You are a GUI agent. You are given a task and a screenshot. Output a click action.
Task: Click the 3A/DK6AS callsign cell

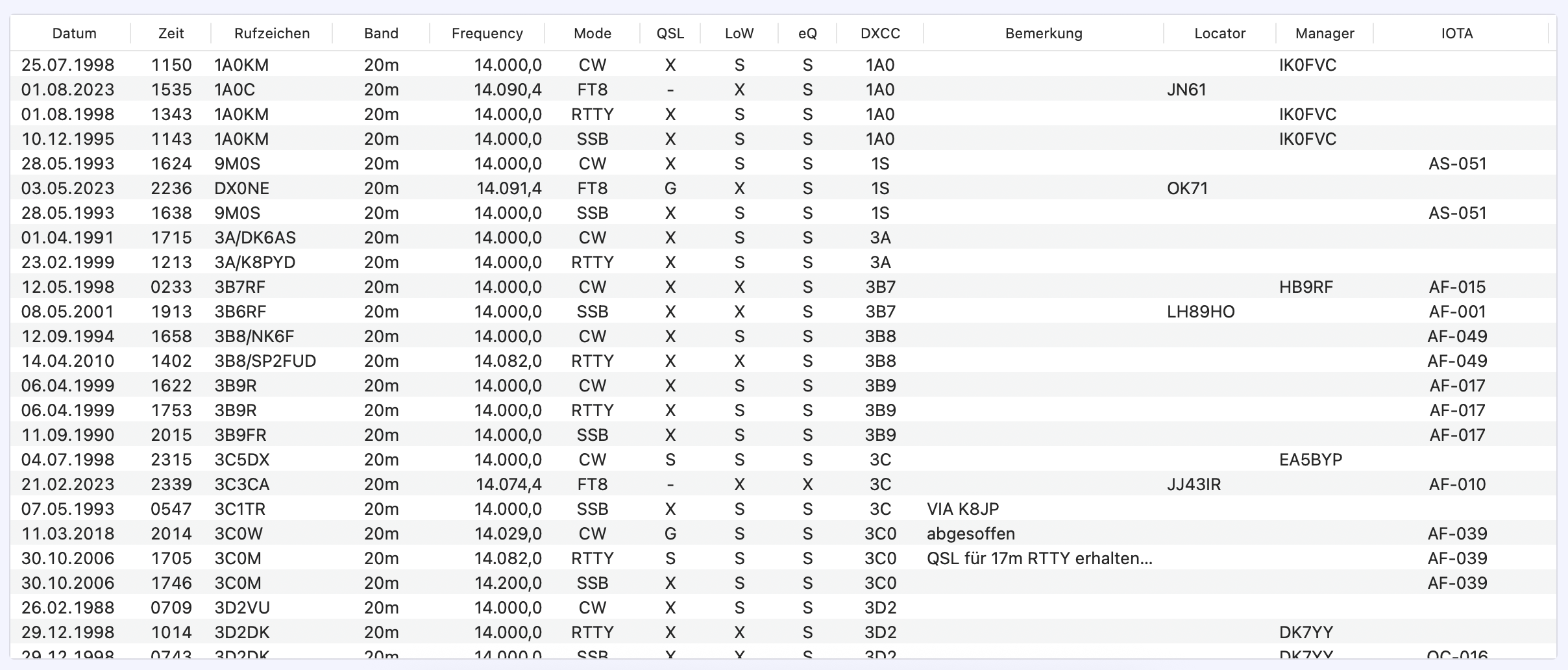coord(255,238)
